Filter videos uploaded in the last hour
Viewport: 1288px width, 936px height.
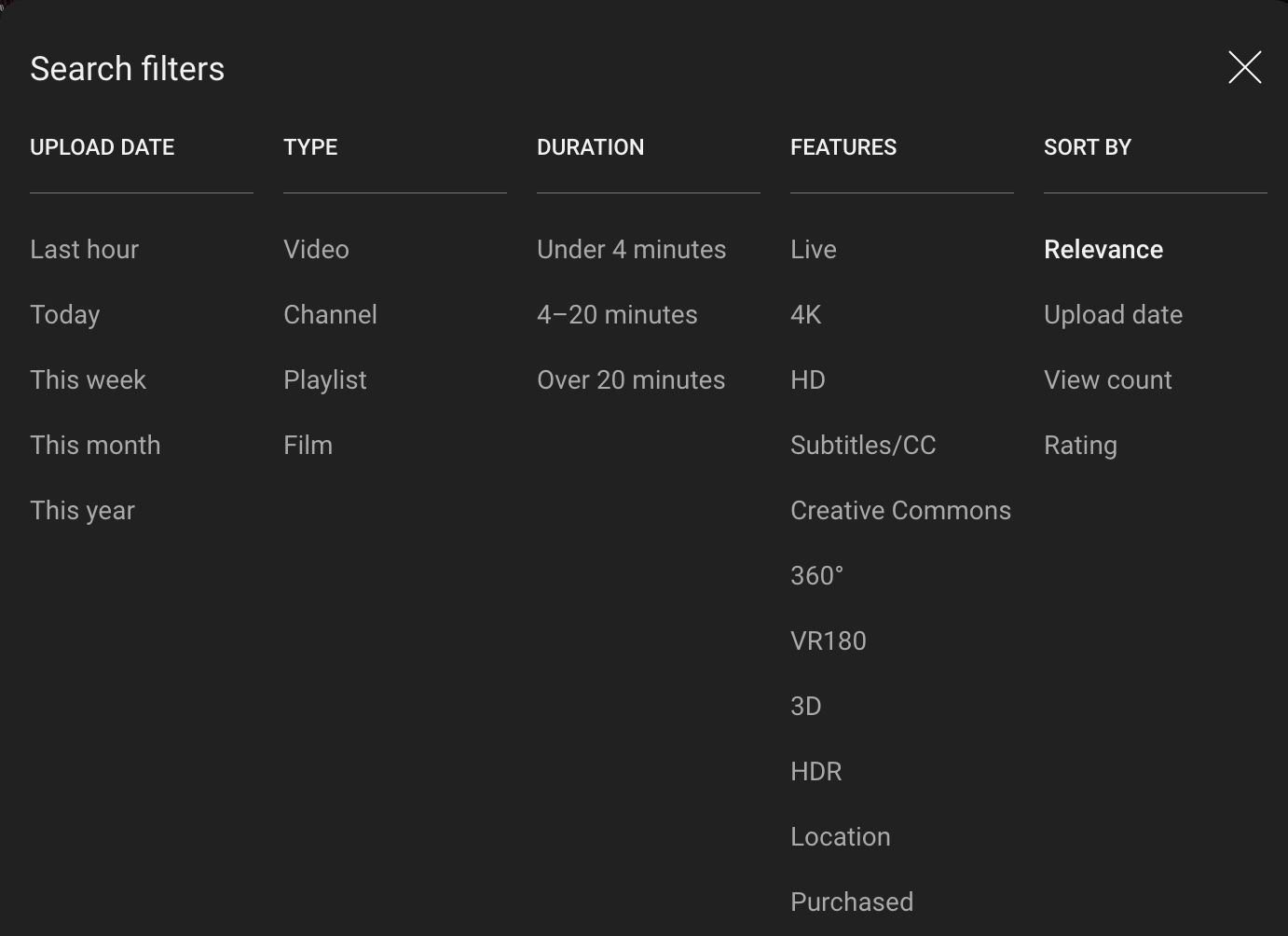[84, 249]
